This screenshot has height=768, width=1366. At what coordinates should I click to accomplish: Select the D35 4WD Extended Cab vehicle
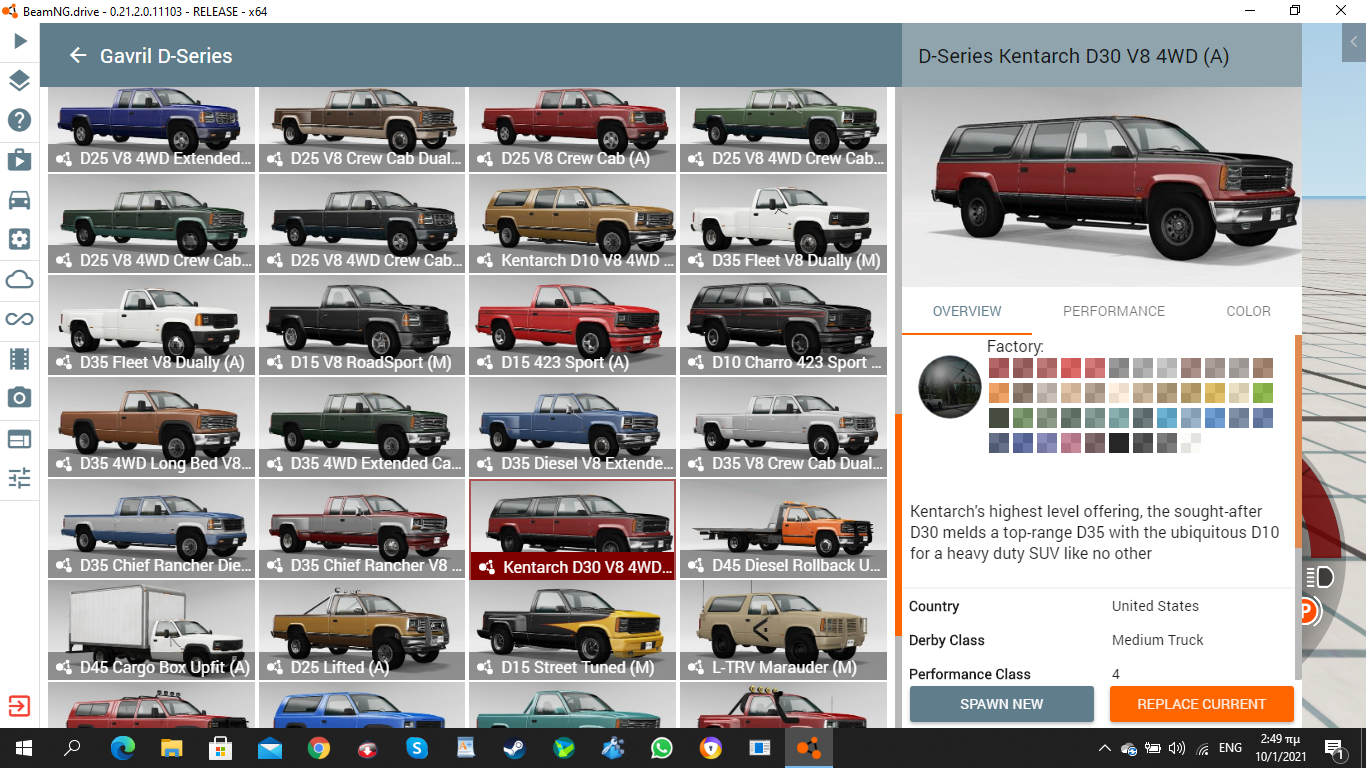362,427
